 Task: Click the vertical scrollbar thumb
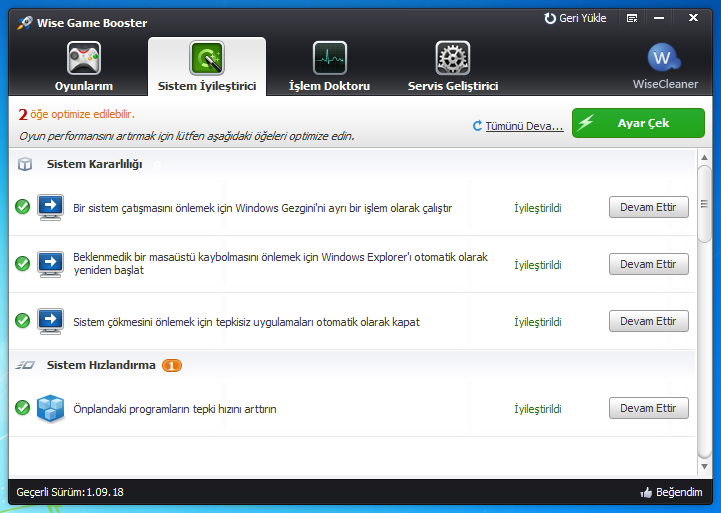(x=704, y=204)
